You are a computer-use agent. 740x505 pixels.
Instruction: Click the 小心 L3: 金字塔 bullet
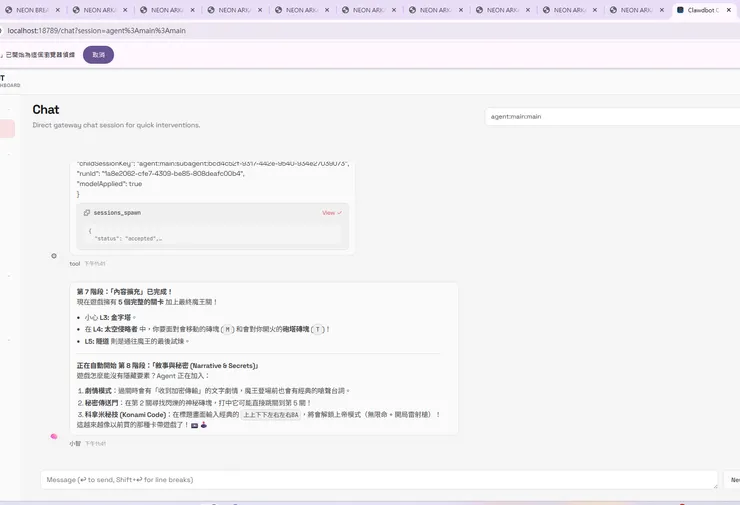point(110,318)
